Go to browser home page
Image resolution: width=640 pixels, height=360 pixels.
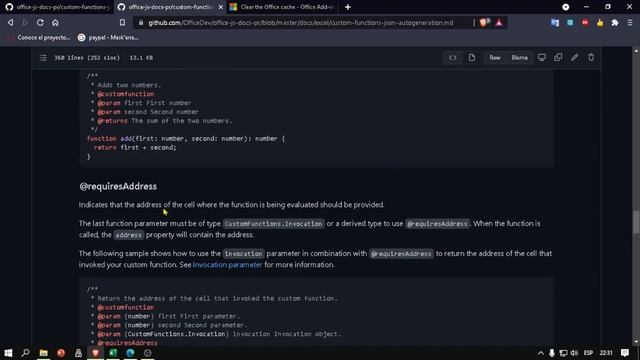[55, 22]
